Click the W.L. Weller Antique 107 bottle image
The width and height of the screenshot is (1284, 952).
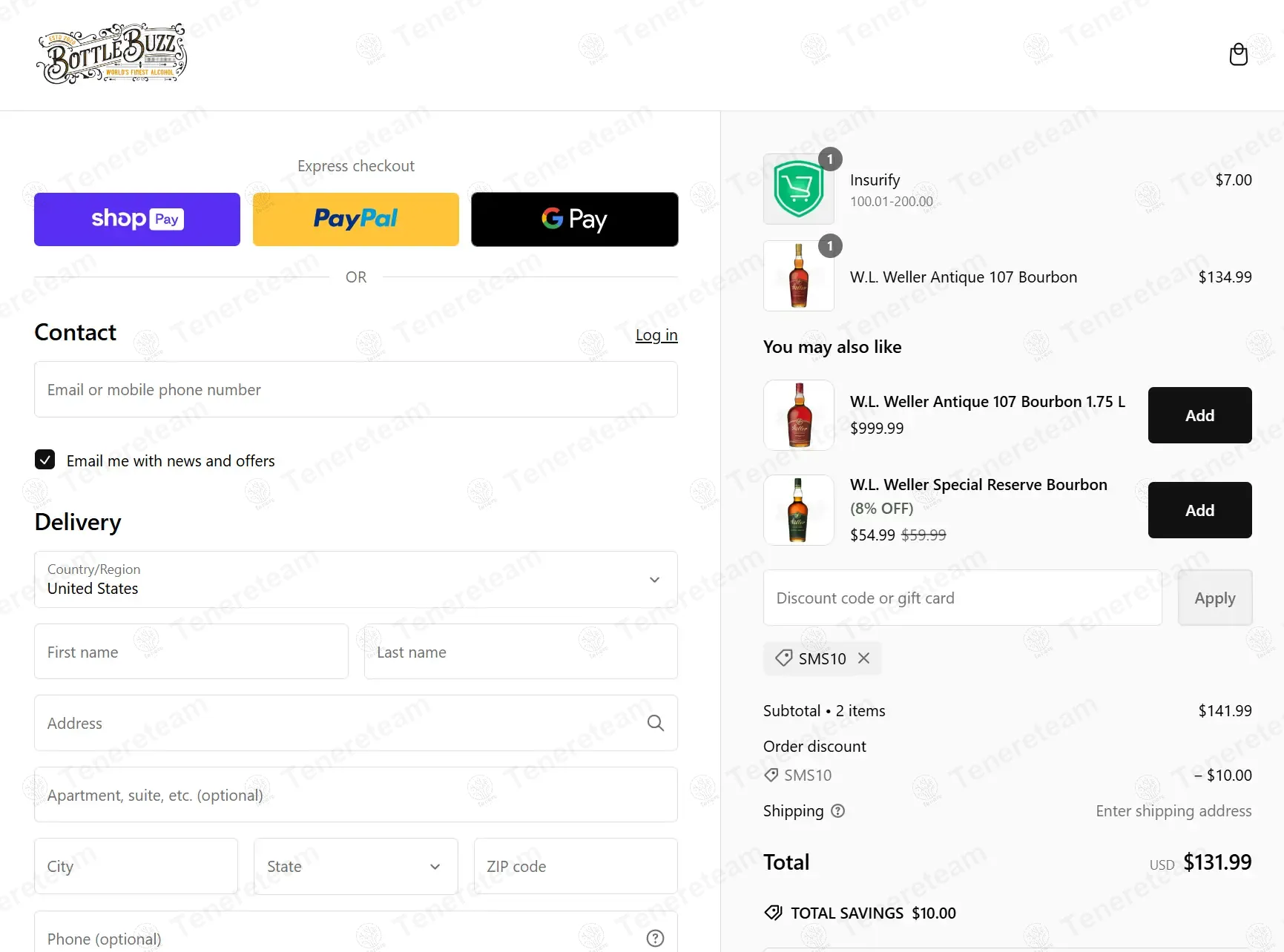[x=799, y=276]
